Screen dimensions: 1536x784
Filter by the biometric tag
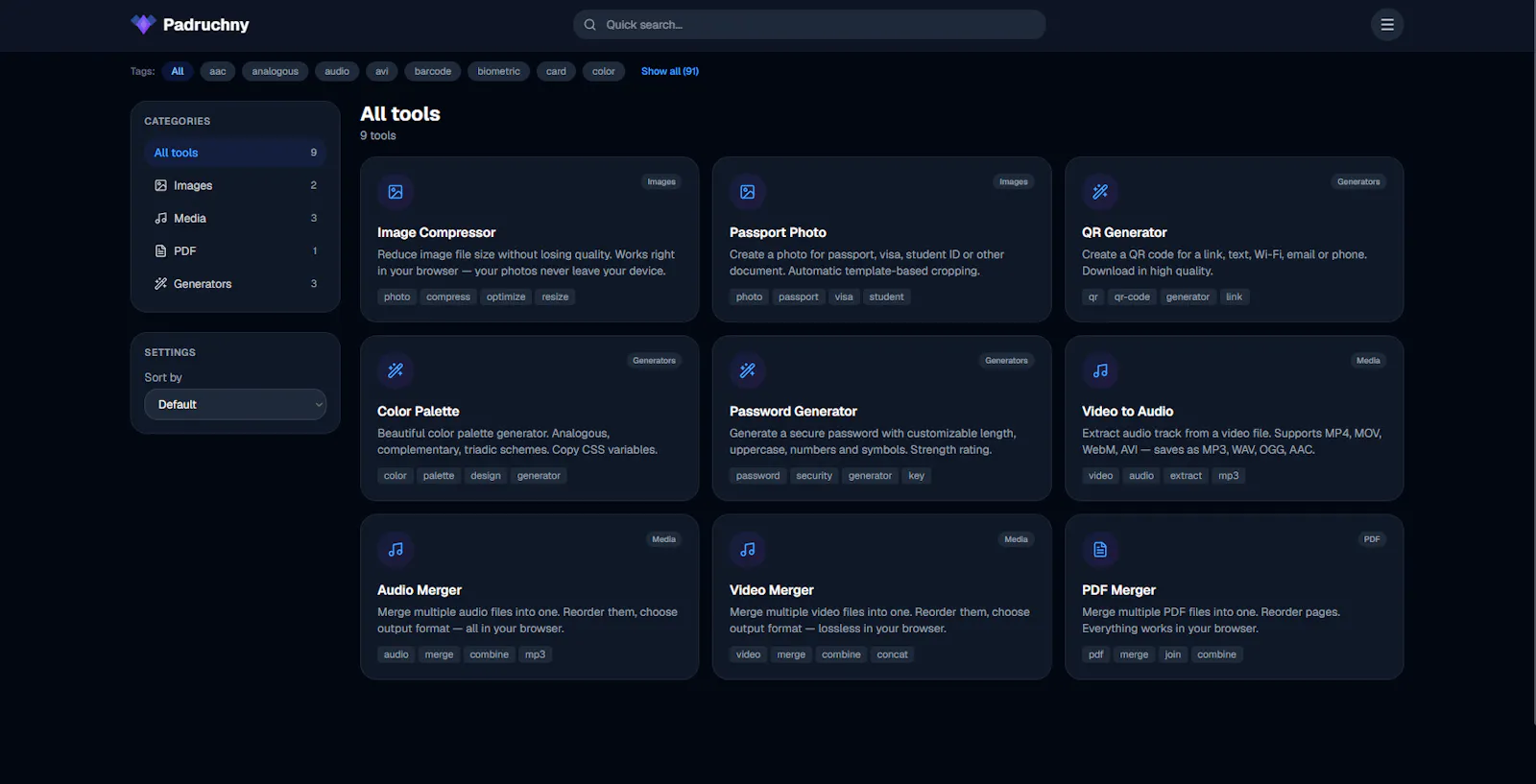click(499, 71)
